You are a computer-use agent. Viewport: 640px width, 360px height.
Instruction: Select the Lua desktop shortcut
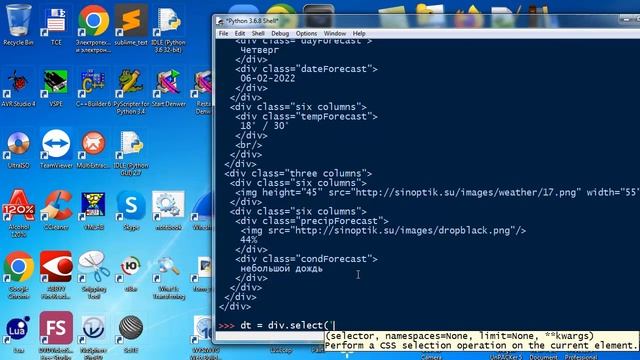point(18,333)
